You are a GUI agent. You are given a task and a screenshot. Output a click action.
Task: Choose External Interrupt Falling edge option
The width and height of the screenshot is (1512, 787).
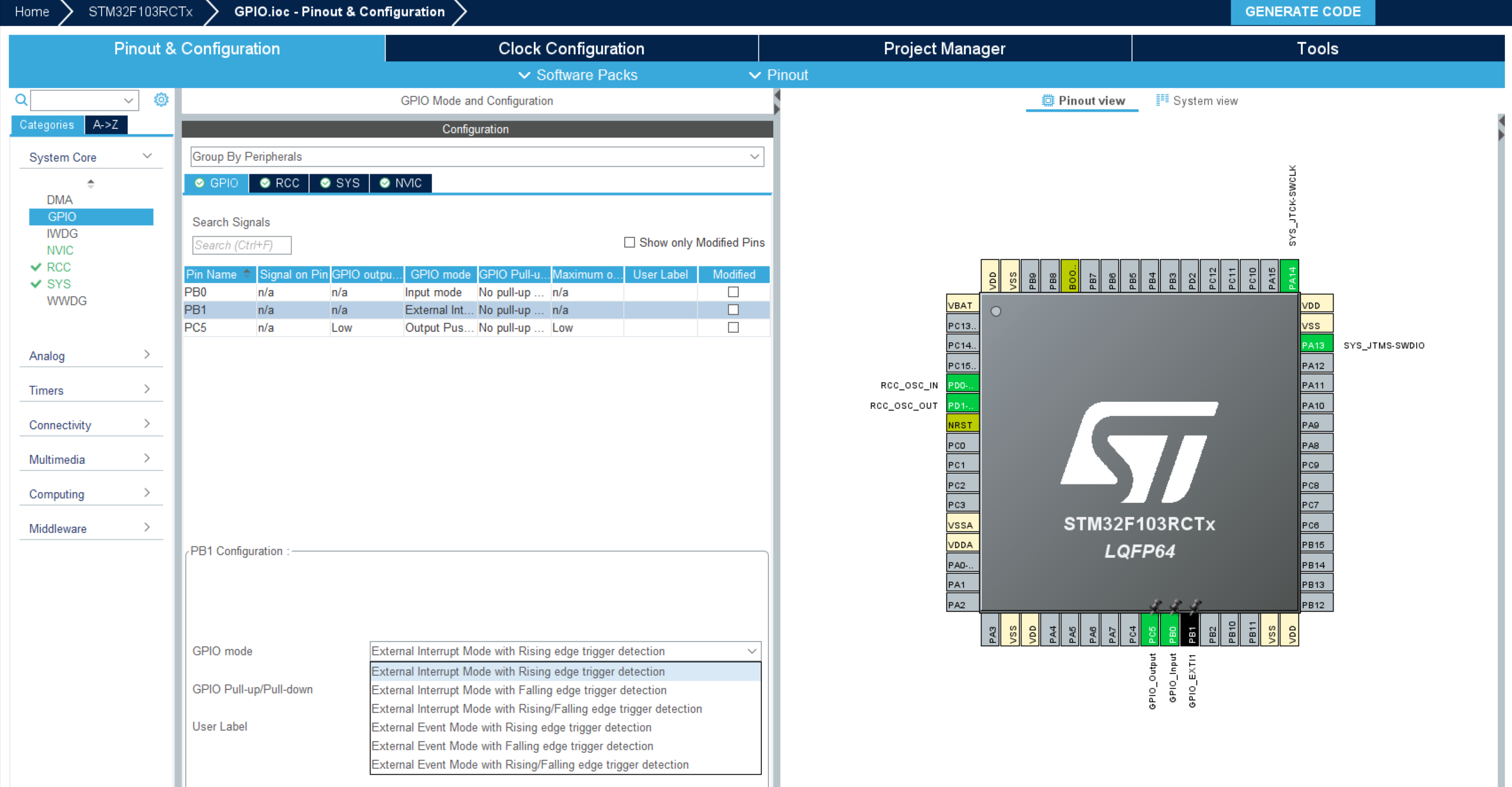pyautogui.click(x=565, y=690)
